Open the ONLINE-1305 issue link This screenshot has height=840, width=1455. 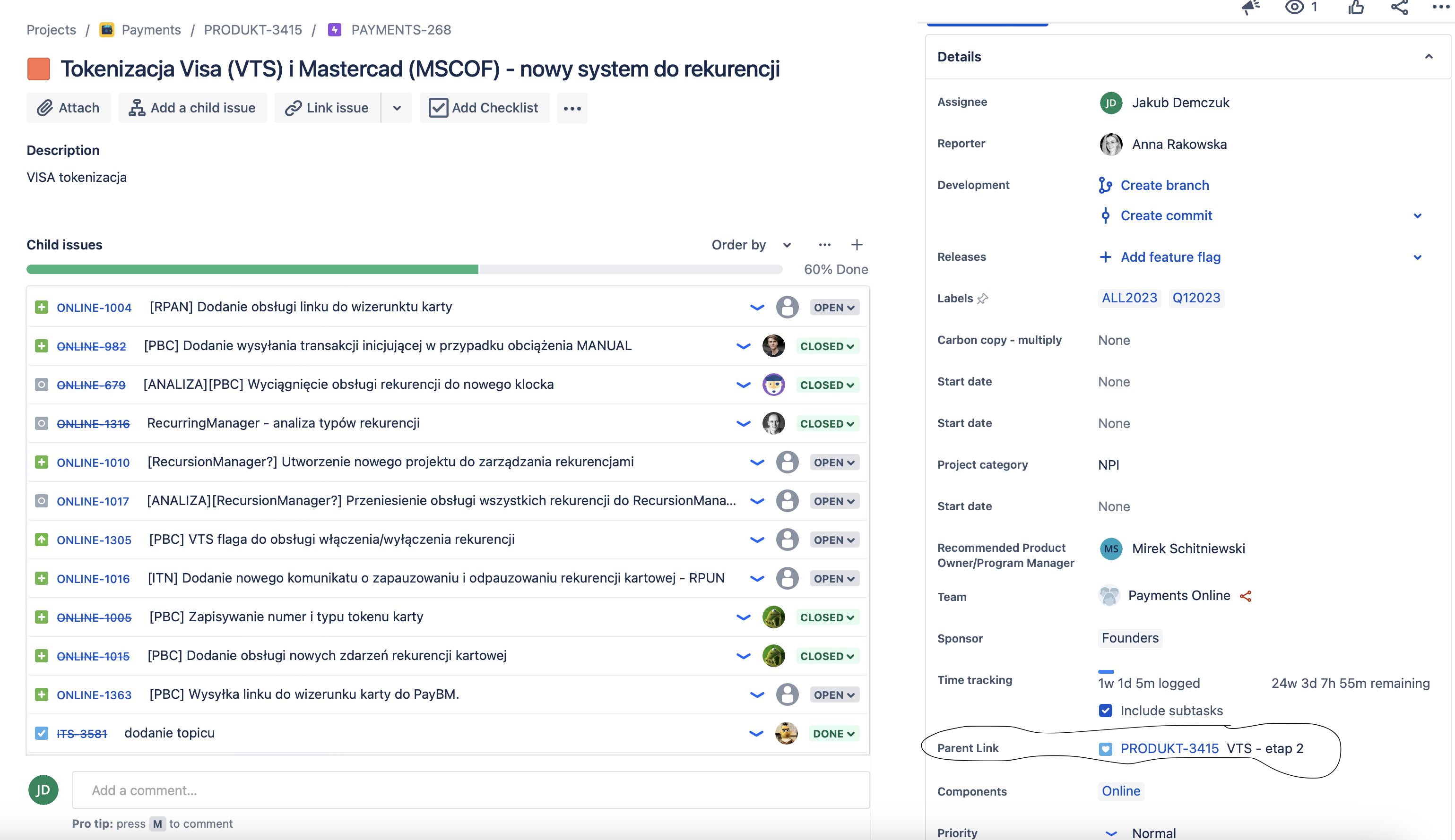tap(94, 540)
